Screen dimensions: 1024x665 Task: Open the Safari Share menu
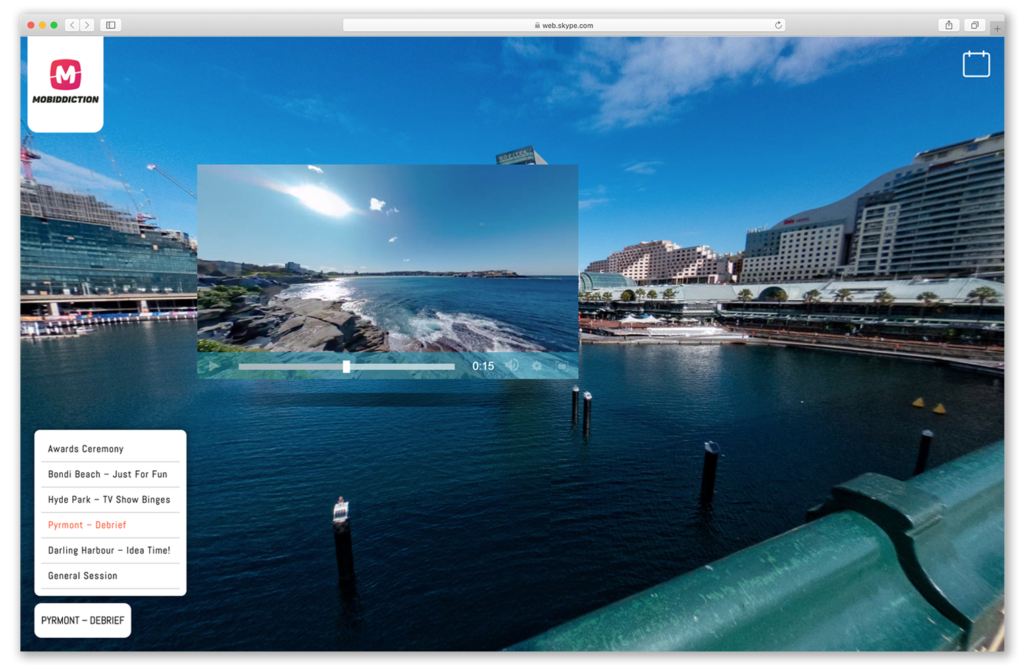948,25
